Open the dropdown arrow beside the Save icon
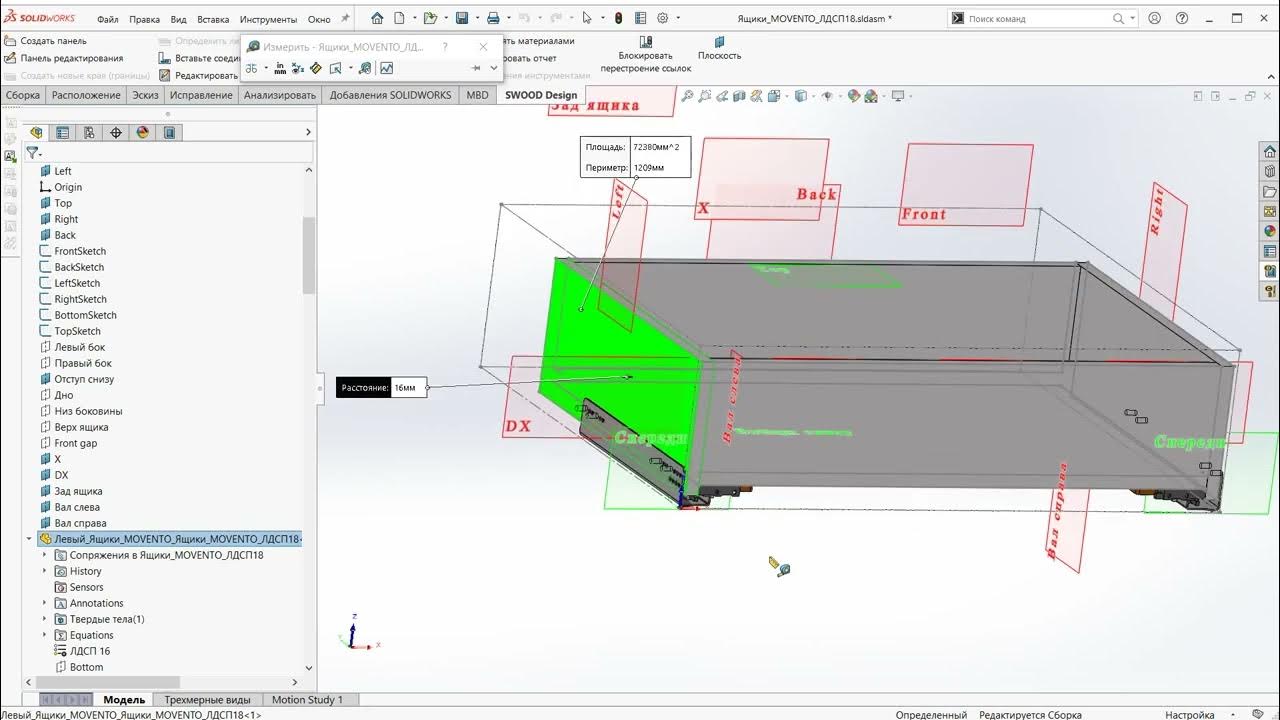1280x720 pixels. point(475,18)
